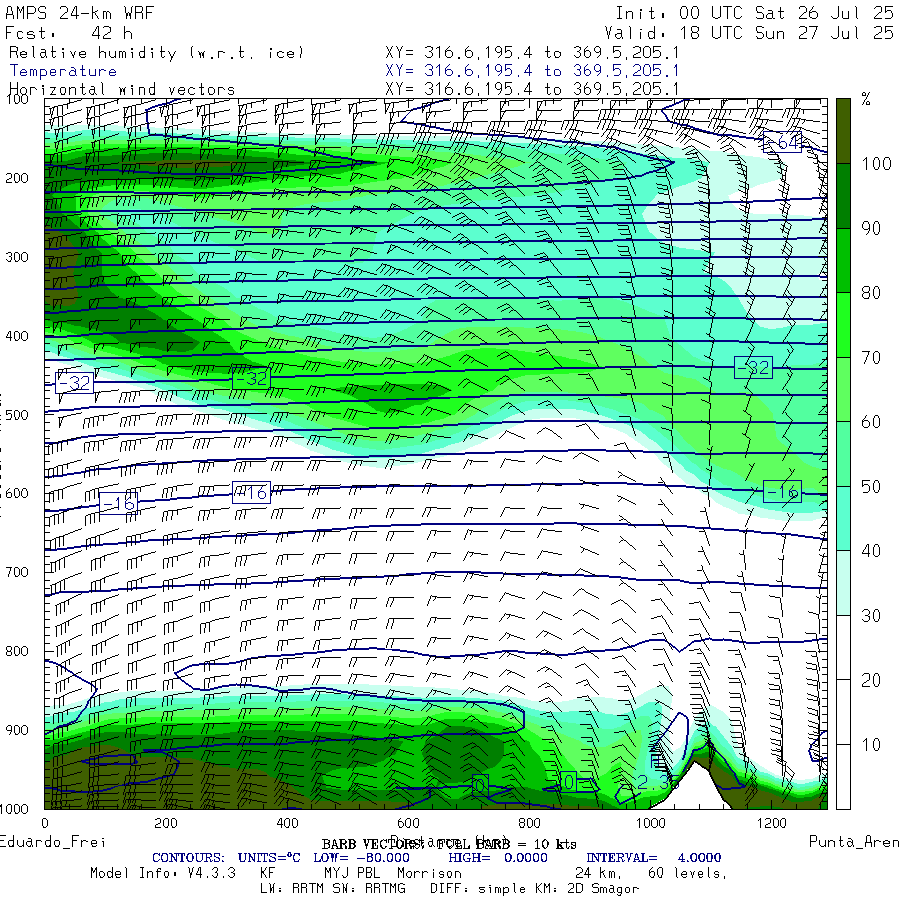The width and height of the screenshot is (900, 900).
Task: Click the distance axis label '0'
Action: coord(45,823)
